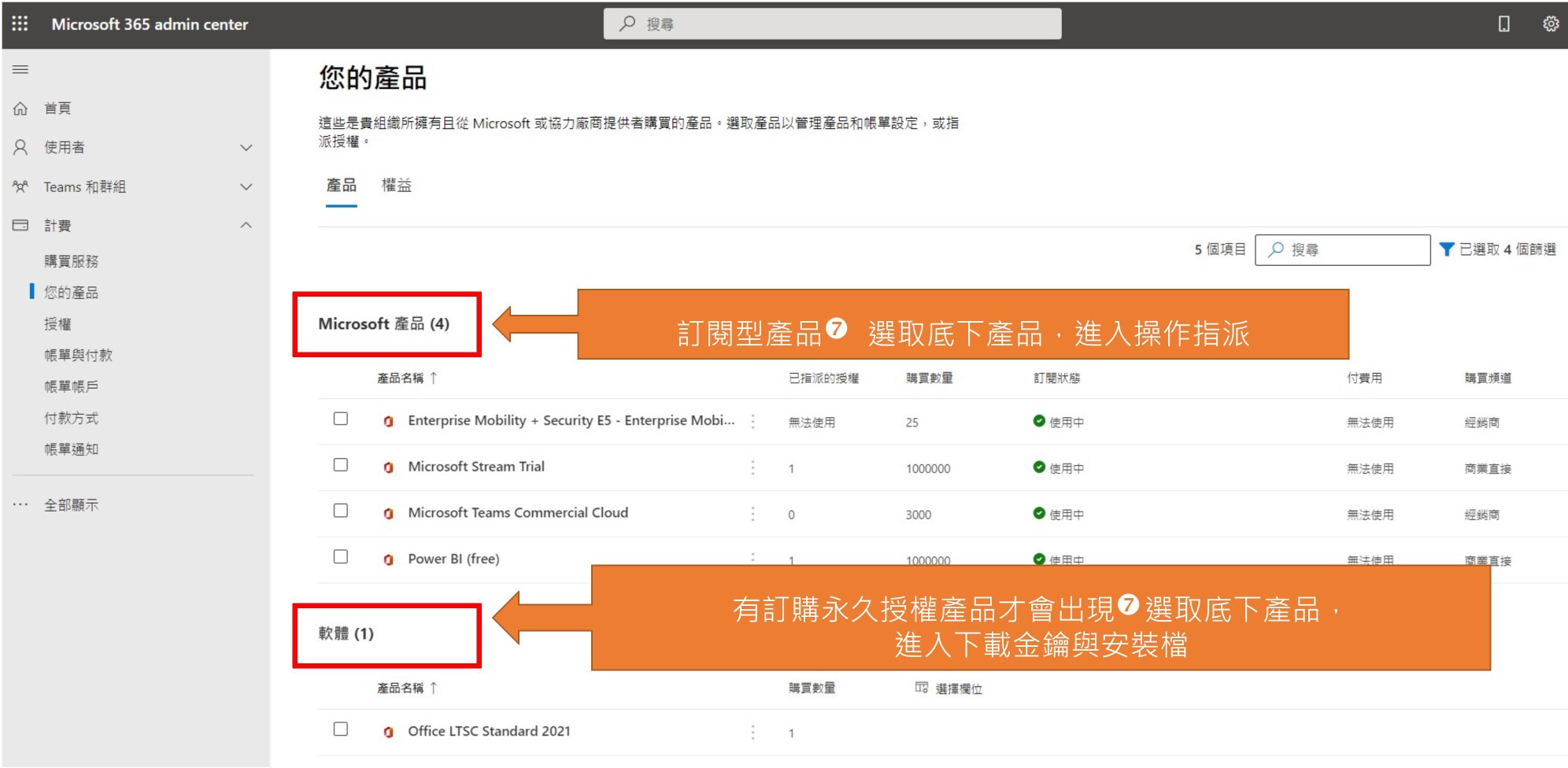Viewport: 1568px width, 768px height.
Task: Open Power BI (free) product link
Action: [453, 559]
